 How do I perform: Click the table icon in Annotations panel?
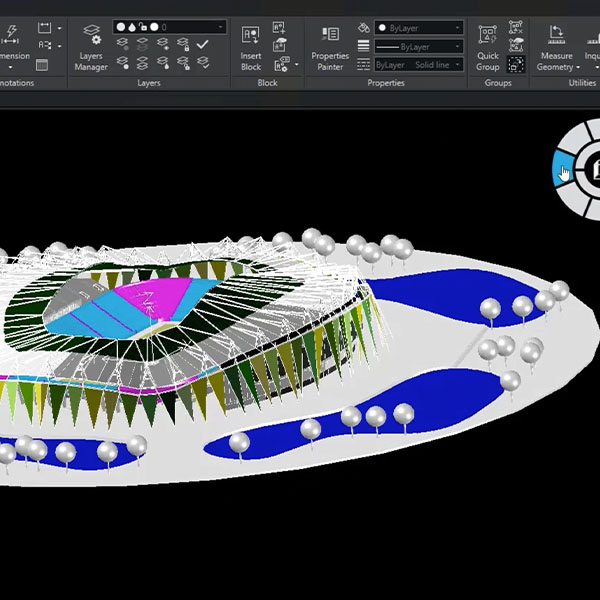[43, 65]
